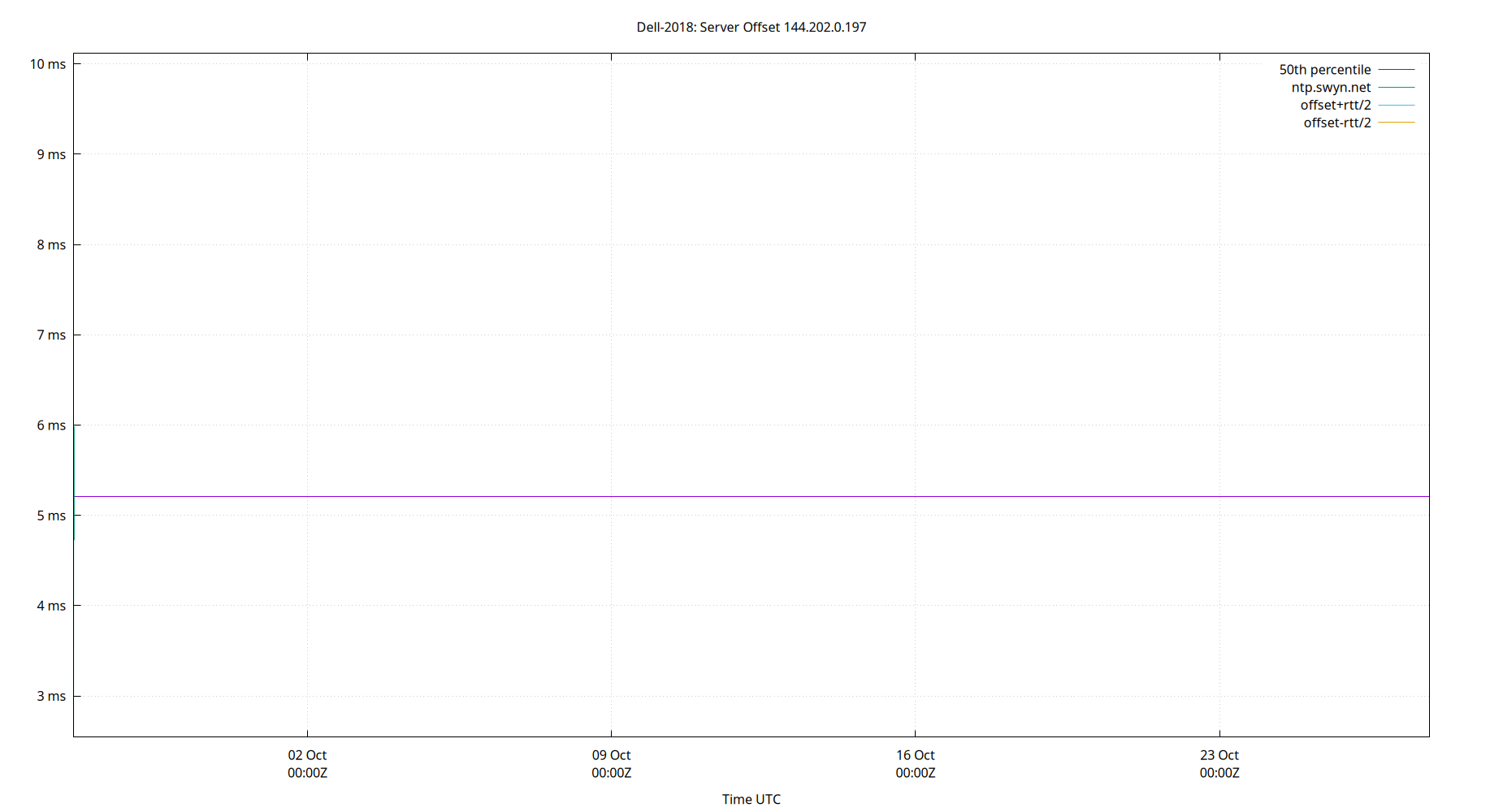This screenshot has height=812, width=1503.
Task: Click the Time UTC axis label
Action: (x=751, y=799)
